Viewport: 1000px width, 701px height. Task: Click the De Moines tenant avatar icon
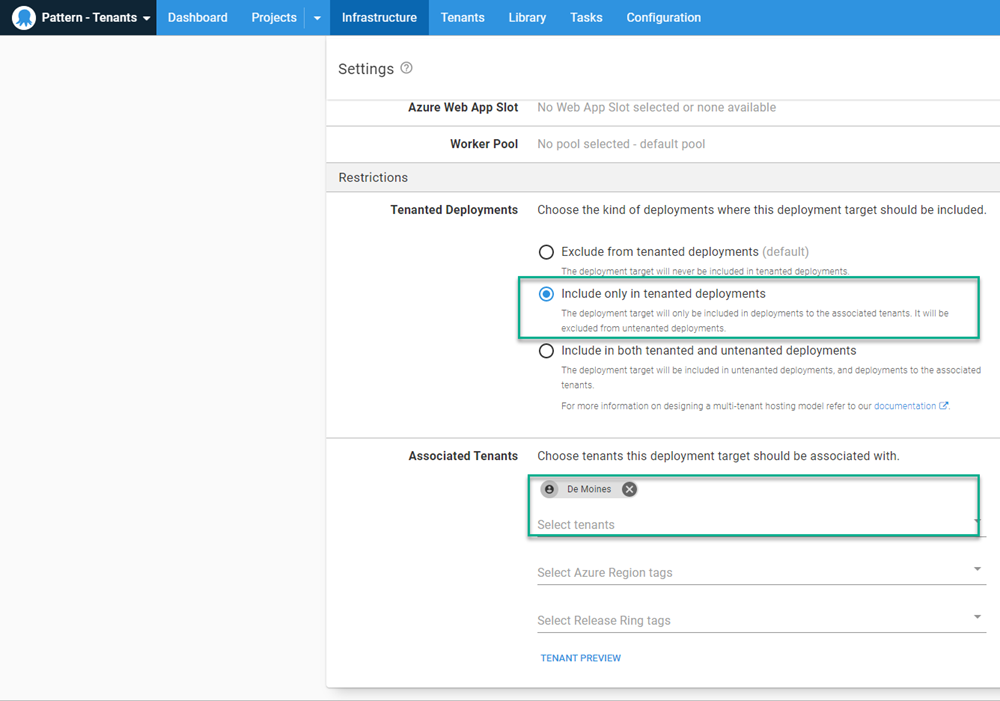tap(550, 489)
